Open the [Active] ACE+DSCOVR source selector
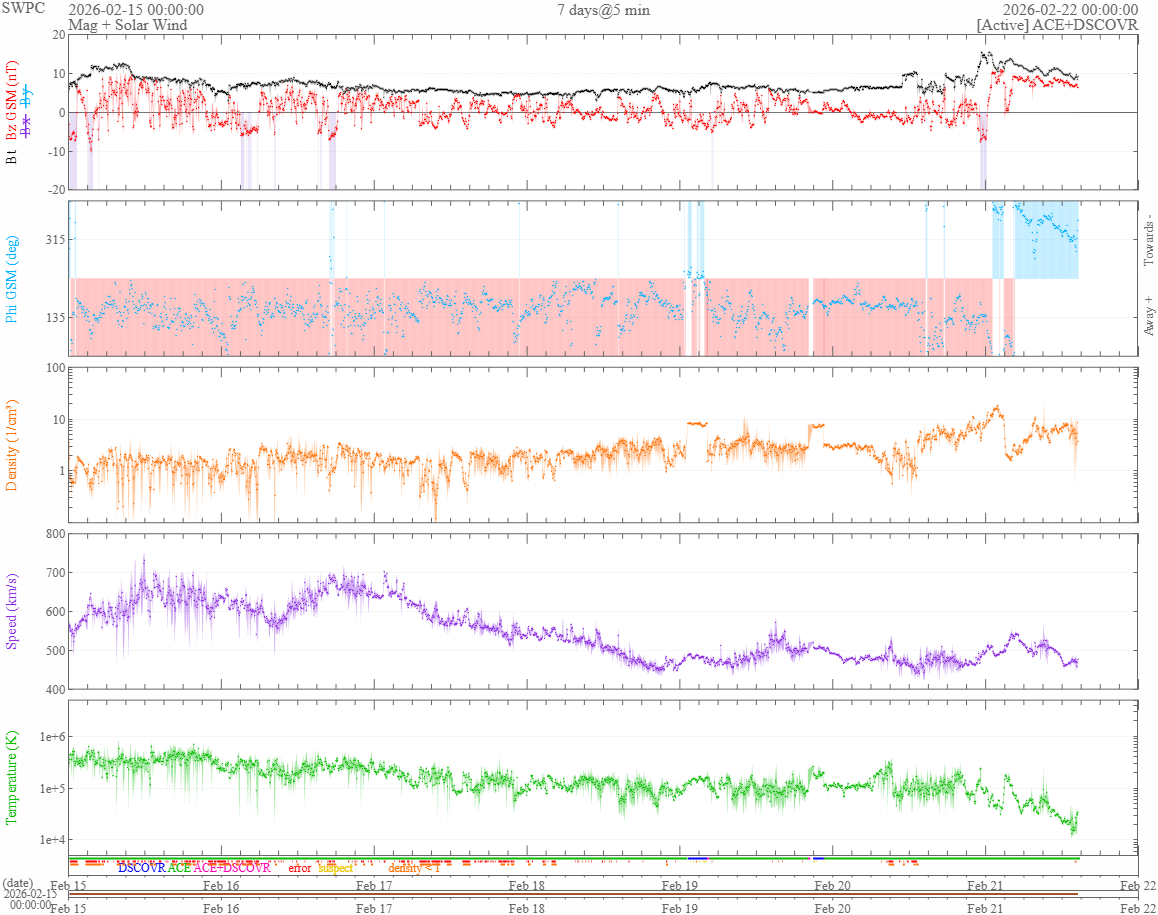Image resolution: width=1158 pixels, height=915 pixels. (x=1057, y=24)
